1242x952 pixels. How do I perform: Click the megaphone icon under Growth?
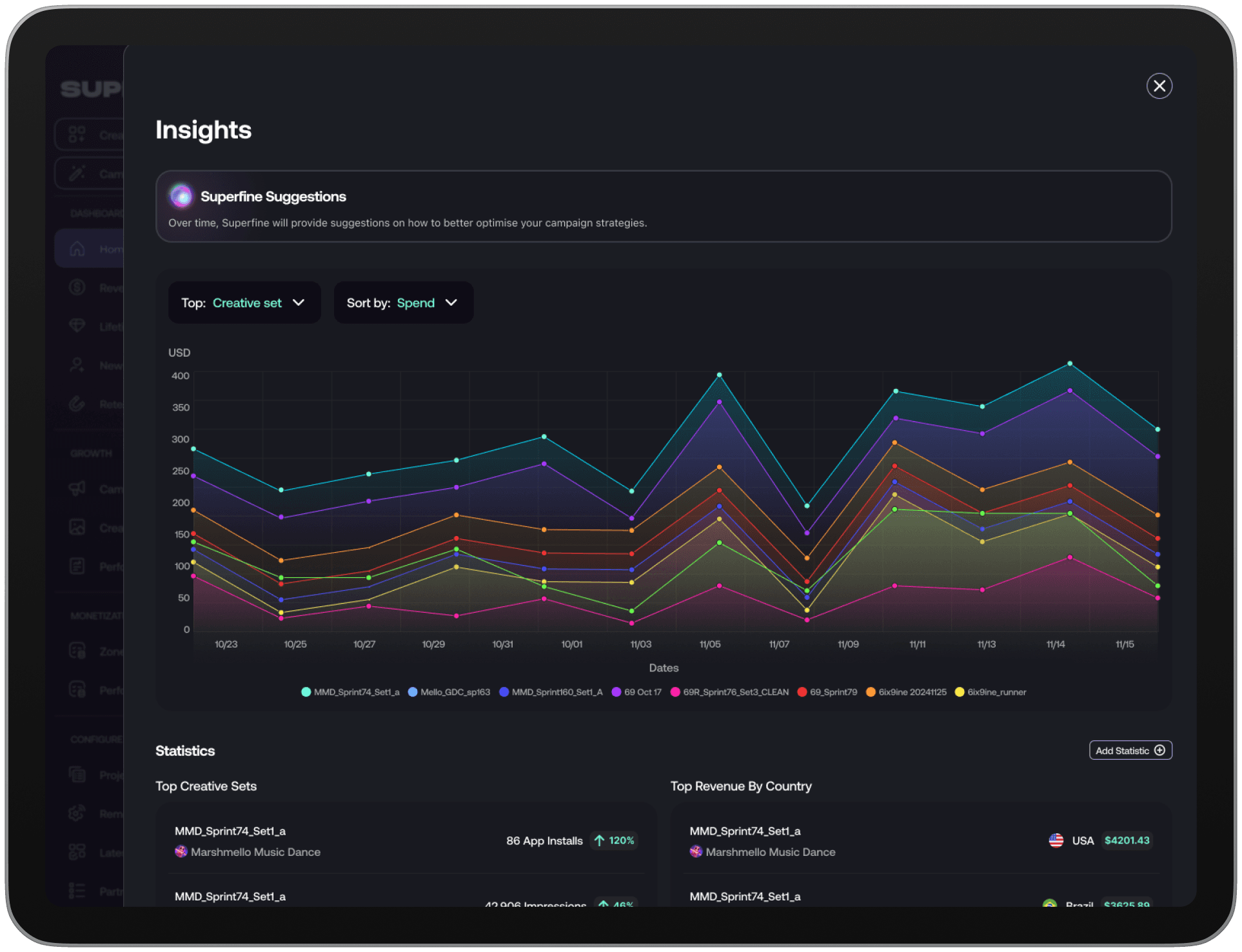click(77, 488)
